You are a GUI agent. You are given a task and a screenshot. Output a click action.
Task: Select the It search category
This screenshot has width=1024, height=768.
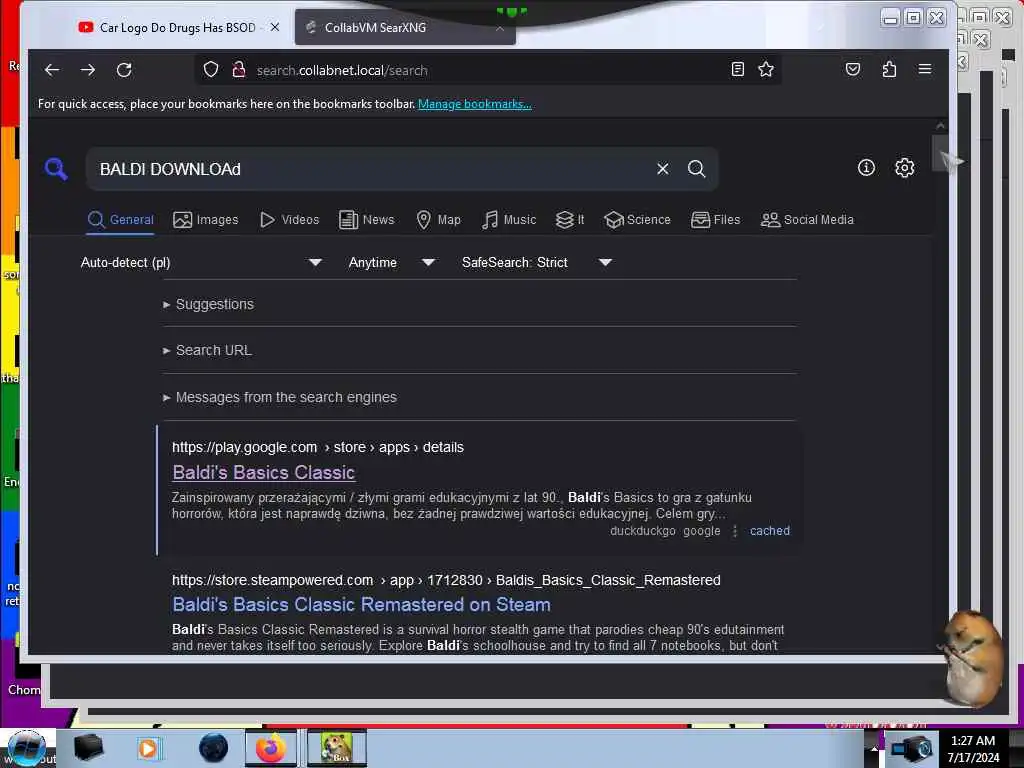tap(569, 220)
